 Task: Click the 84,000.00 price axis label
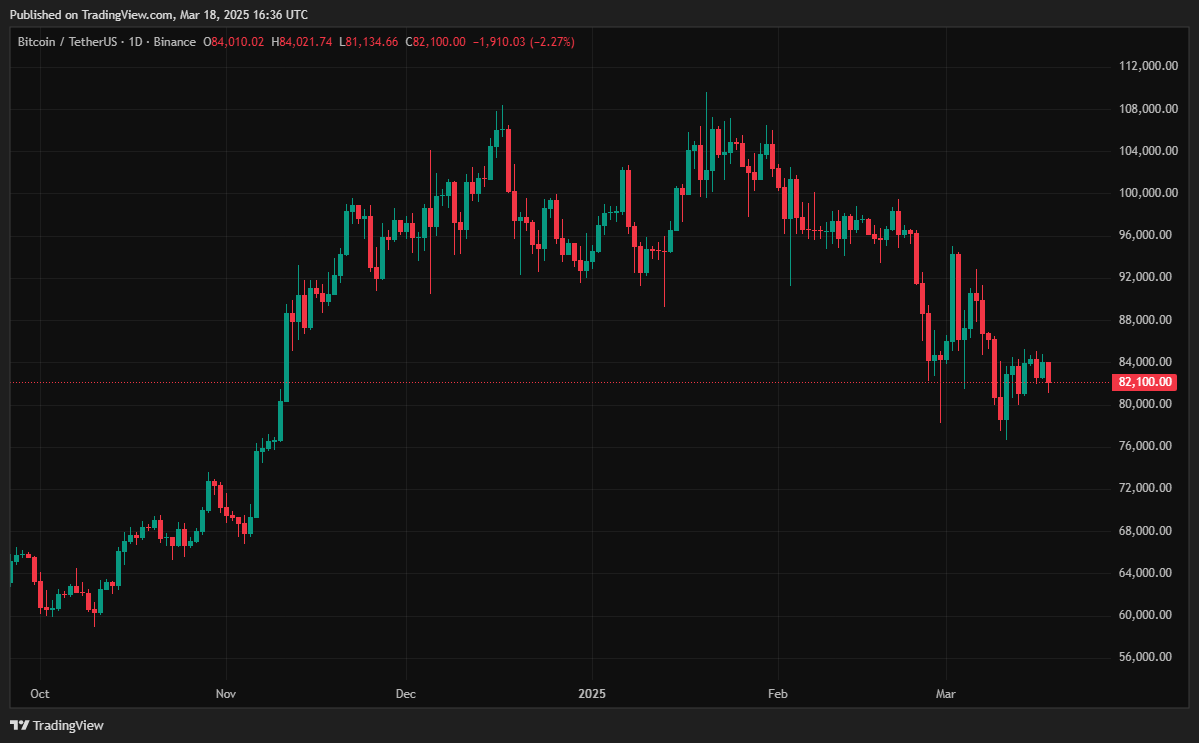(x=1145, y=362)
